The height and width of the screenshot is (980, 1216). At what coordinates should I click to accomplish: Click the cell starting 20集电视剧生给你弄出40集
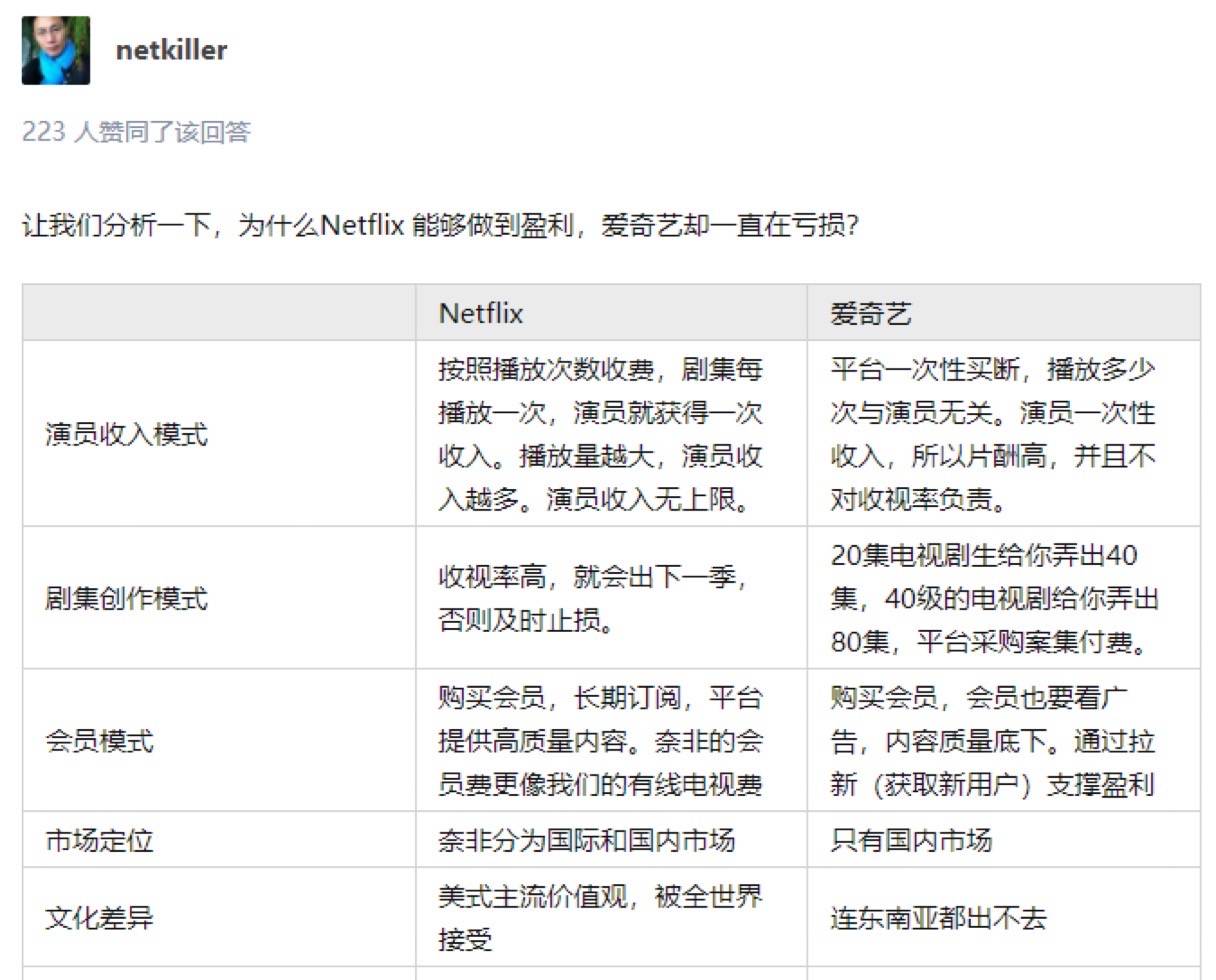point(995,598)
